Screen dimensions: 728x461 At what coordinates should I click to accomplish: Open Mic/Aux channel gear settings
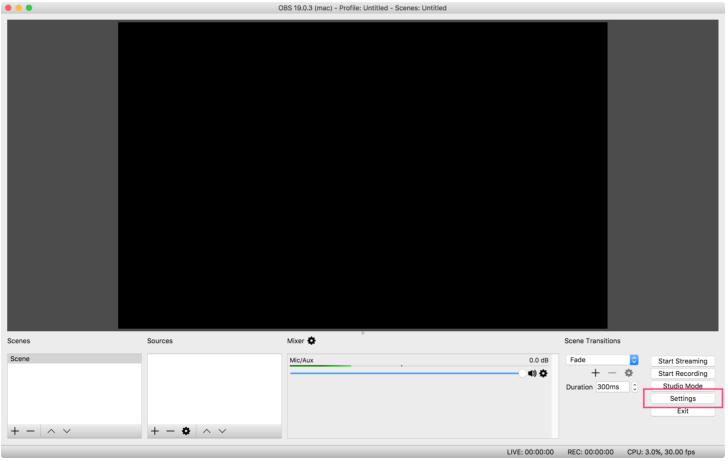pyautogui.click(x=543, y=373)
